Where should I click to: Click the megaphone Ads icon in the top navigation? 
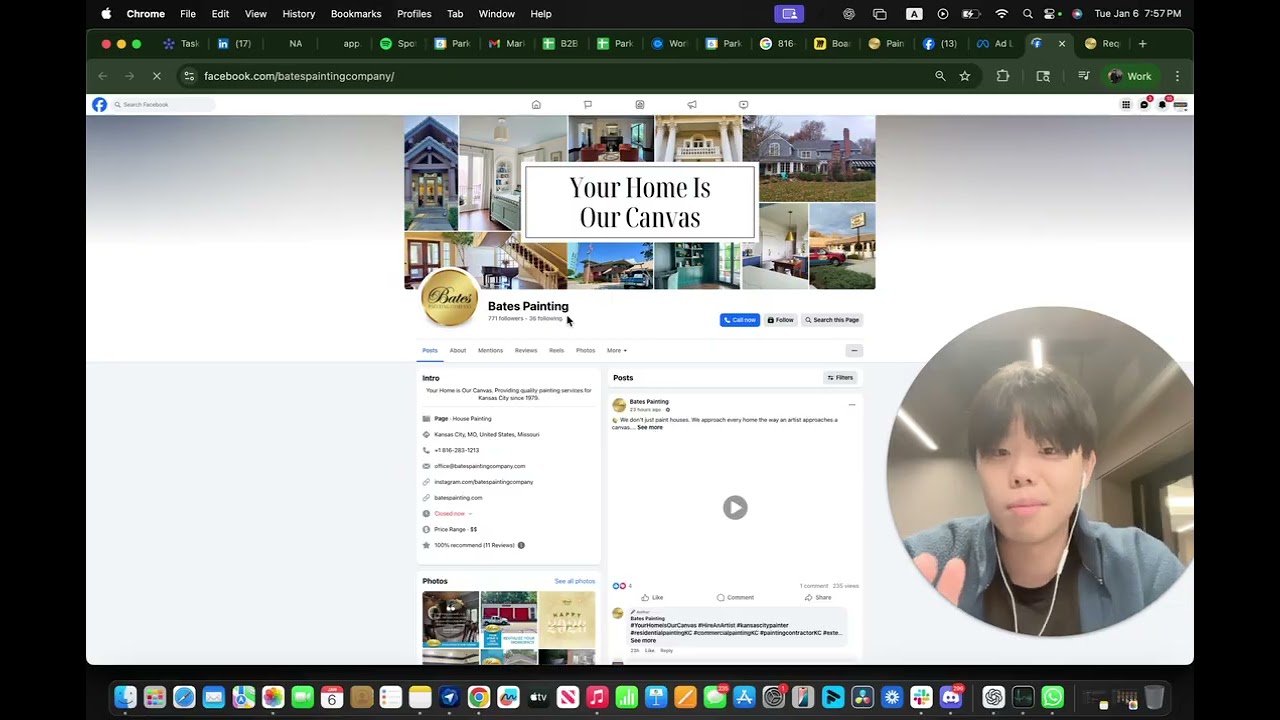point(692,104)
